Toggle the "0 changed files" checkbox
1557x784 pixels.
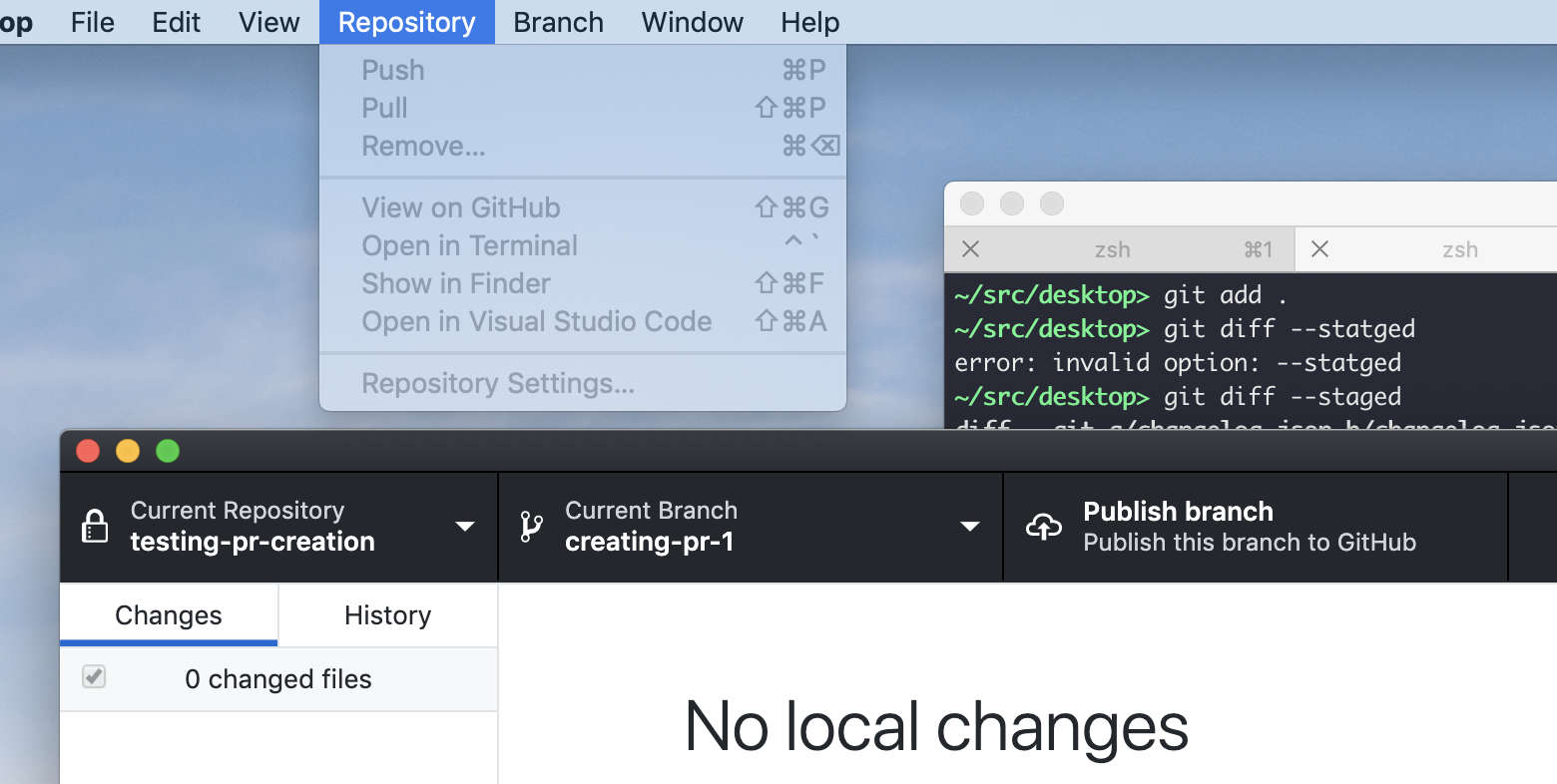93,676
